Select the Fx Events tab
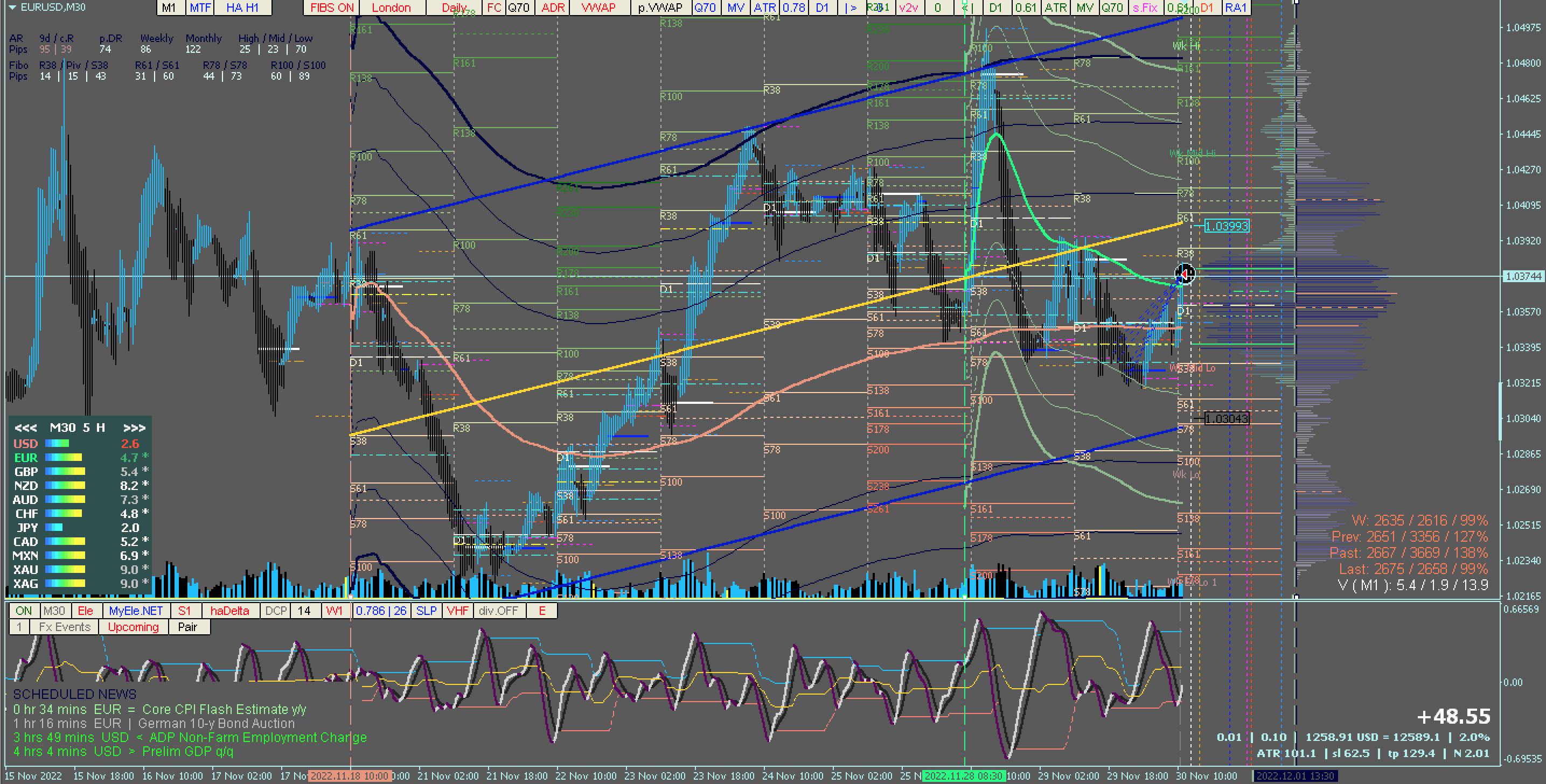The image size is (1546, 784). click(x=64, y=627)
